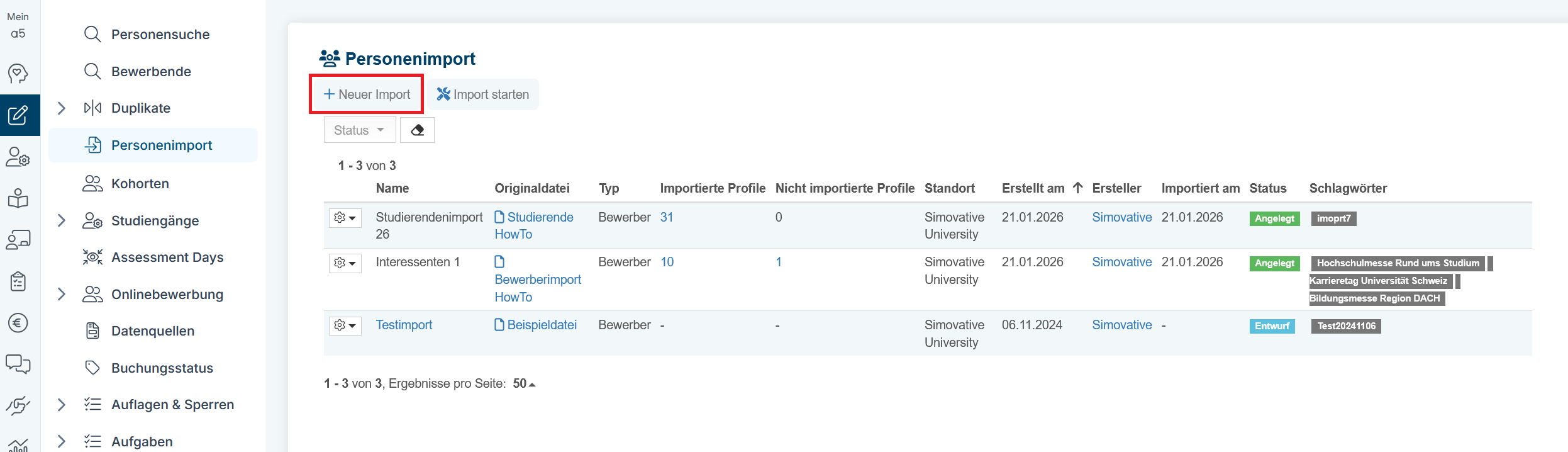
Task: Select the edit pencil sidebar icon
Action: (x=18, y=115)
